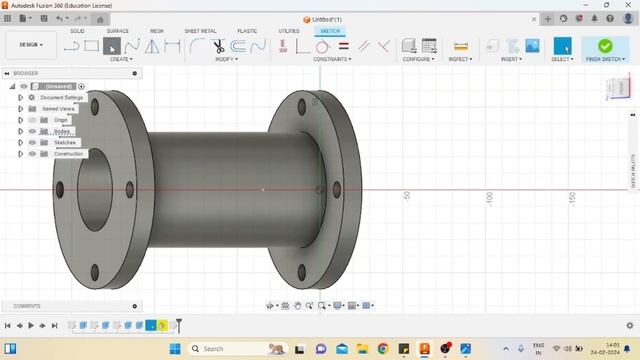Select the Mirror triangle tool
640x360 pixels.
(152, 46)
